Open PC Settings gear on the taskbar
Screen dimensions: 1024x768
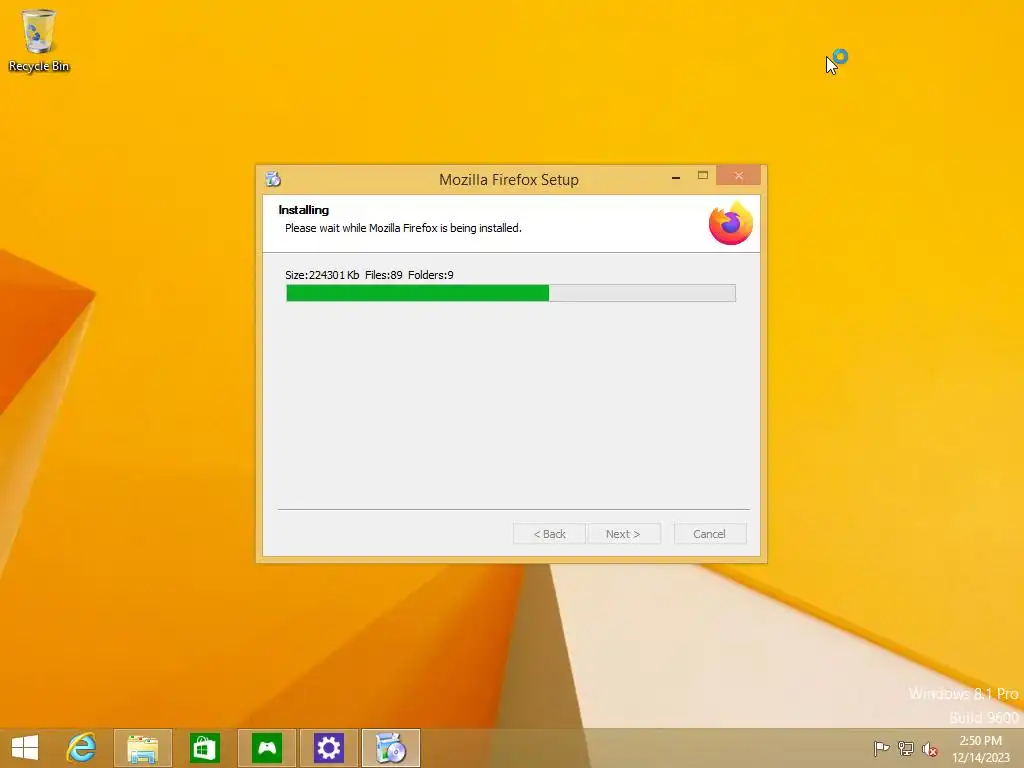328,748
